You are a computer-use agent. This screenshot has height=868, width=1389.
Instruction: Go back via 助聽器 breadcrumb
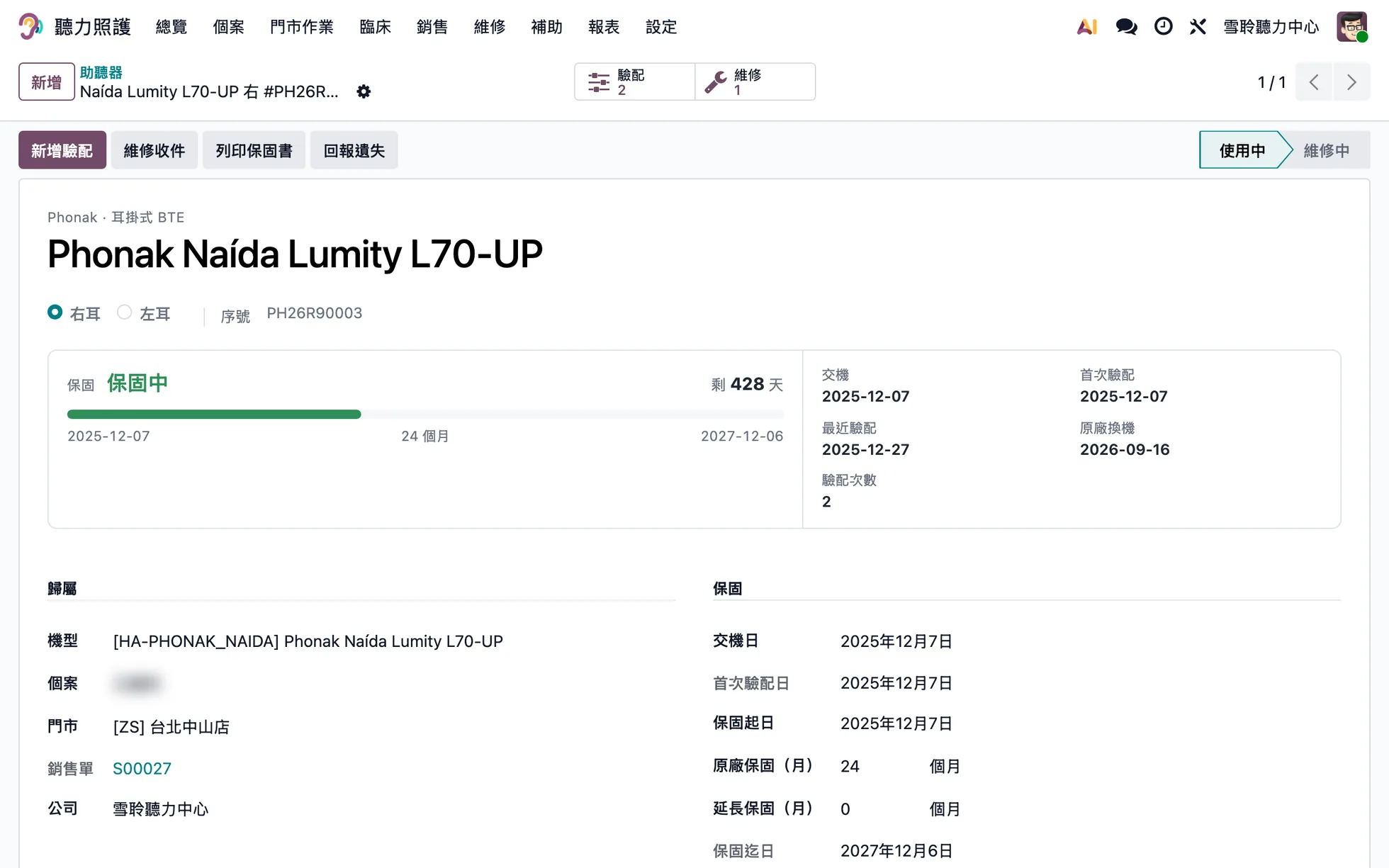tap(101, 72)
